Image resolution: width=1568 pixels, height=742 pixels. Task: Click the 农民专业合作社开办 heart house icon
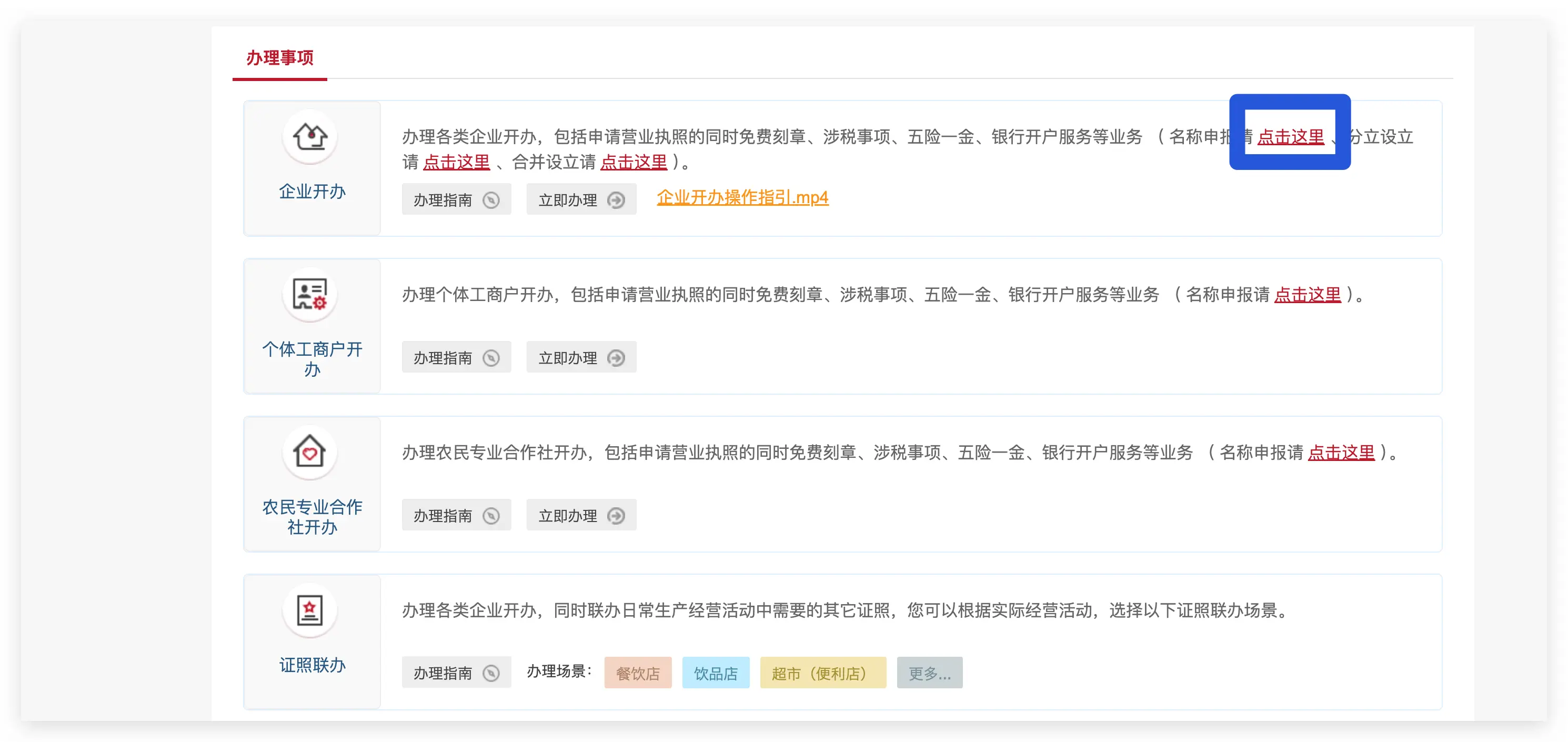[310, 452]
